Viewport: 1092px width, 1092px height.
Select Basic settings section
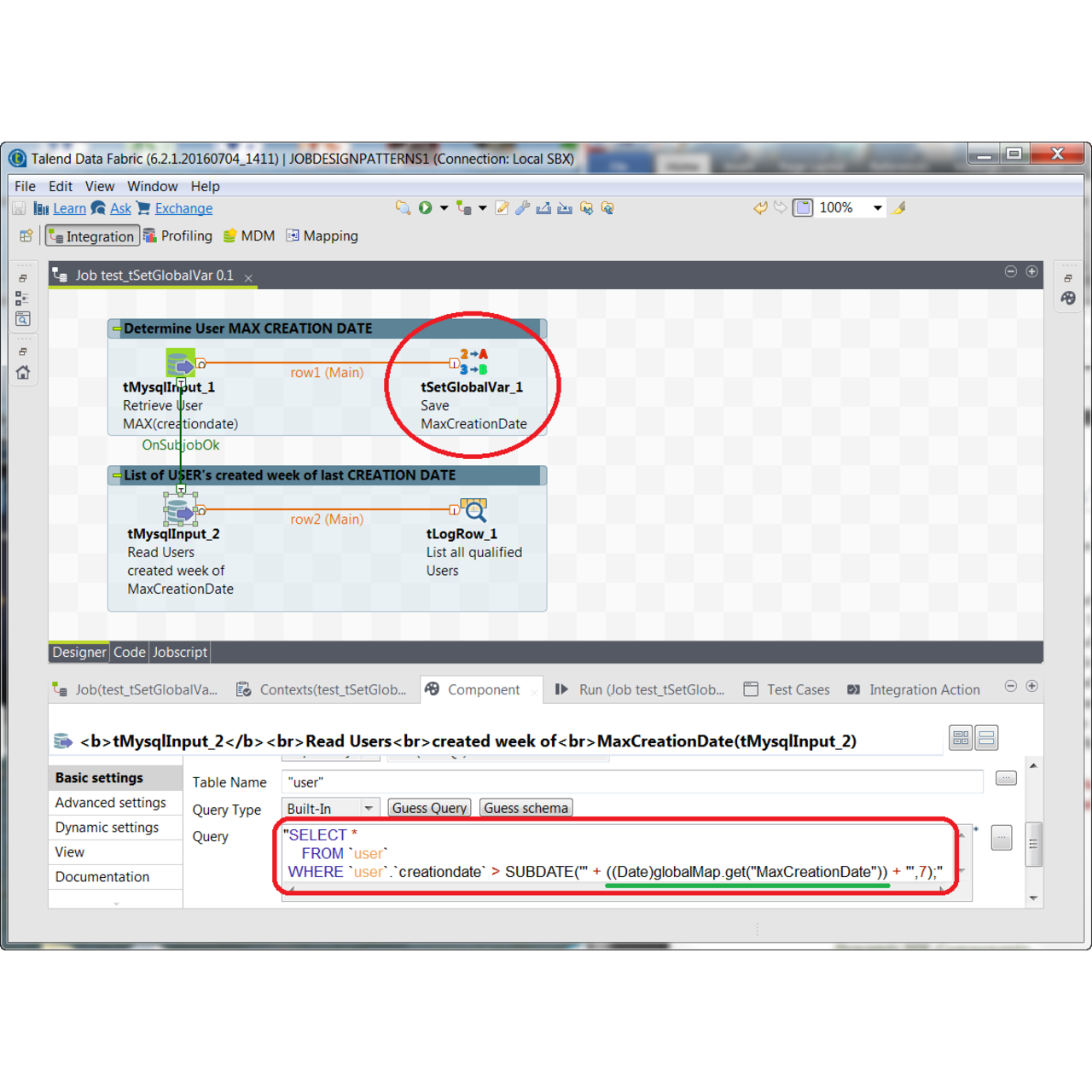click(x=115, y=778)
